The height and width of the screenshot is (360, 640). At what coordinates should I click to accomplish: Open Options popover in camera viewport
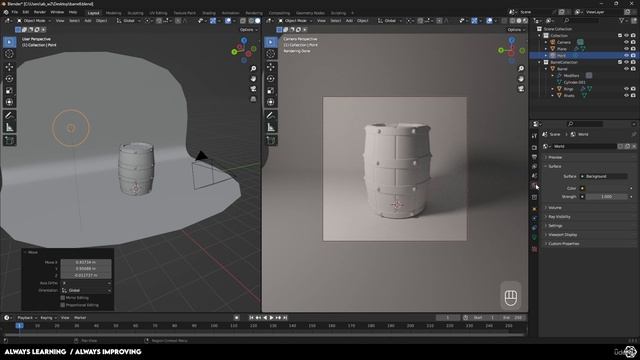tap(516, 30)
